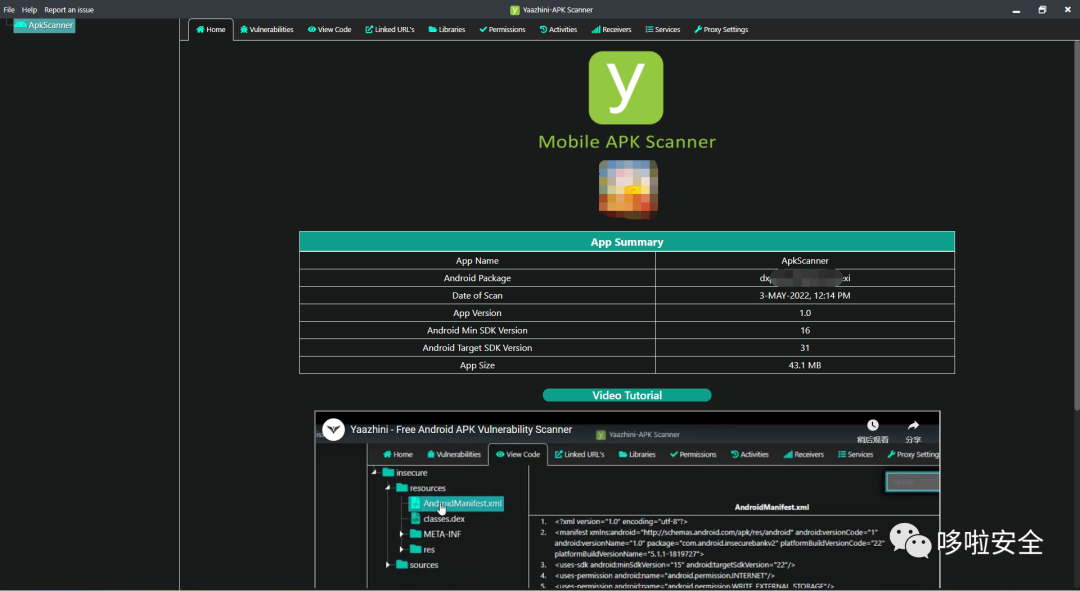Click the Libraries folder icon
Image resolution: width=1080 pixels, height=591 pixels.
[x=433, y=30]
